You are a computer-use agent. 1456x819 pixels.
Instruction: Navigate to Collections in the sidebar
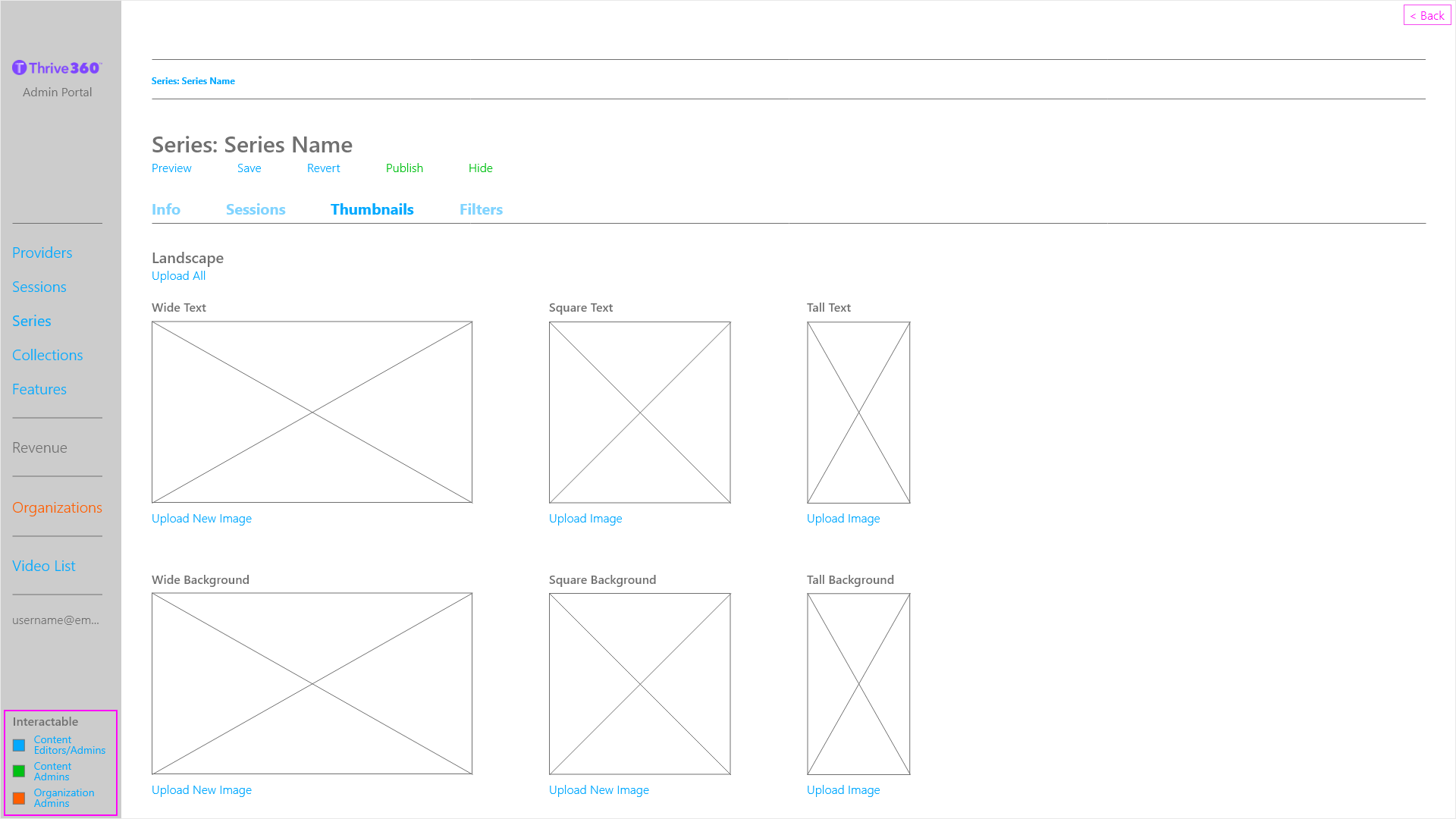pyautogui.click(x=47, y=355)
